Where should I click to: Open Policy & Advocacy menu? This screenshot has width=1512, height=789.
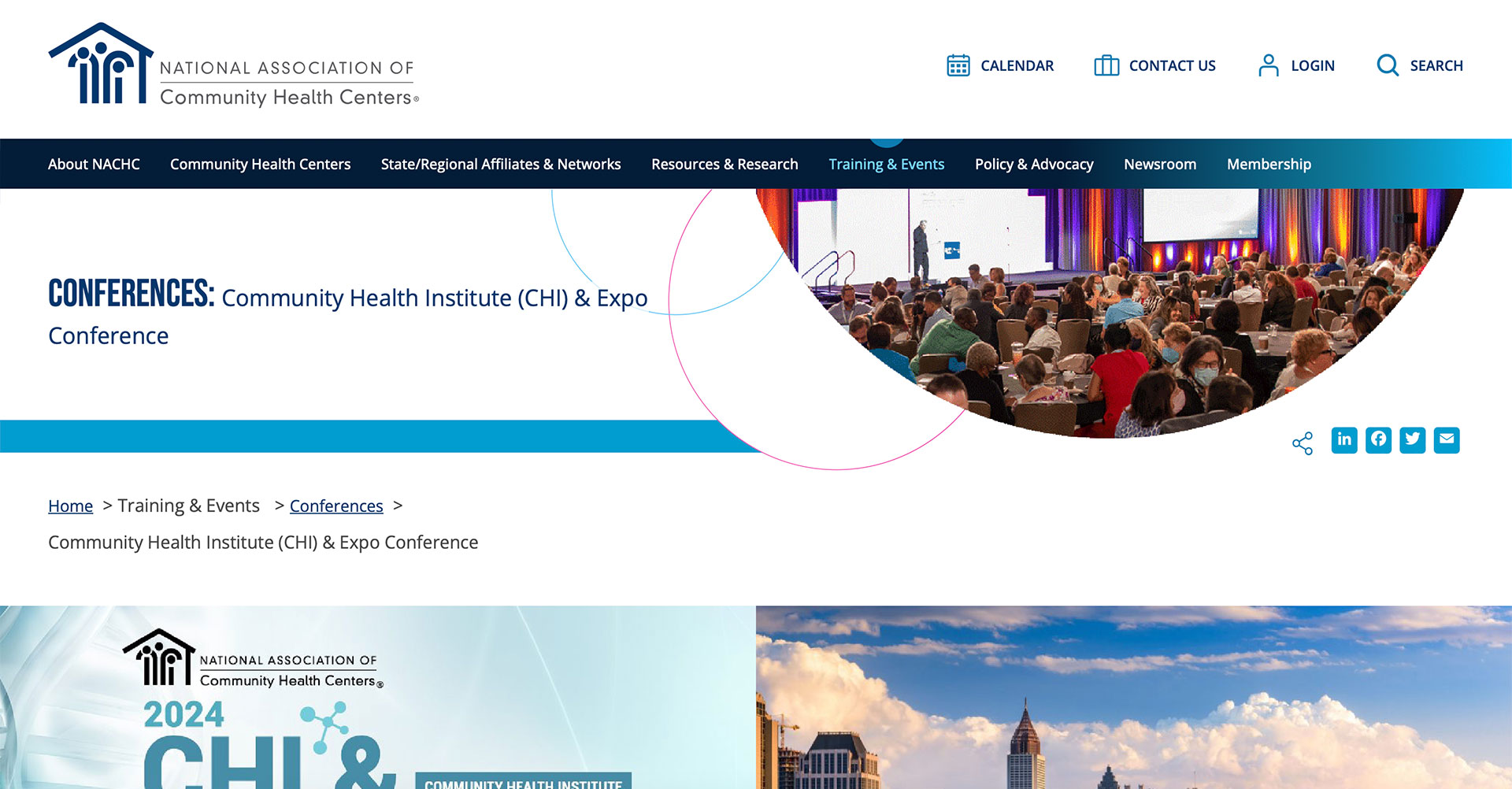1034,165
